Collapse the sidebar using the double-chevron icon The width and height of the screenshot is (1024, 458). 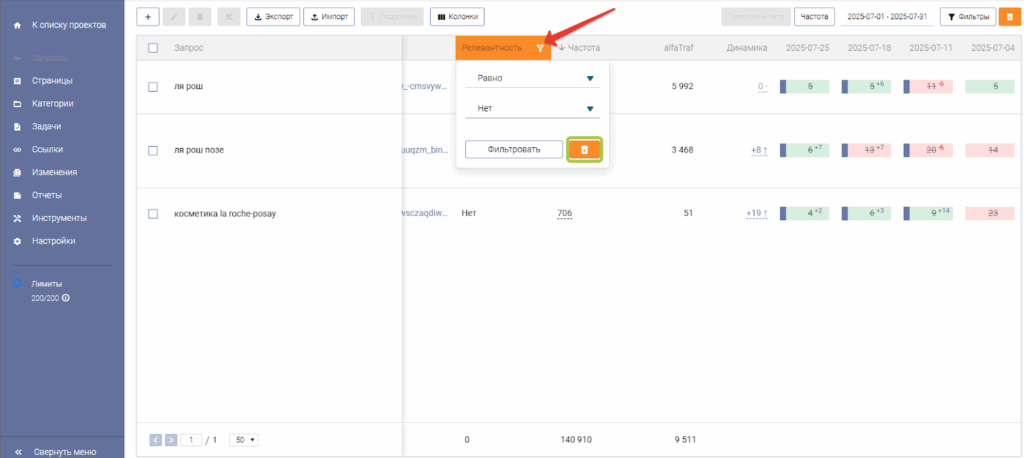point(18,451)
